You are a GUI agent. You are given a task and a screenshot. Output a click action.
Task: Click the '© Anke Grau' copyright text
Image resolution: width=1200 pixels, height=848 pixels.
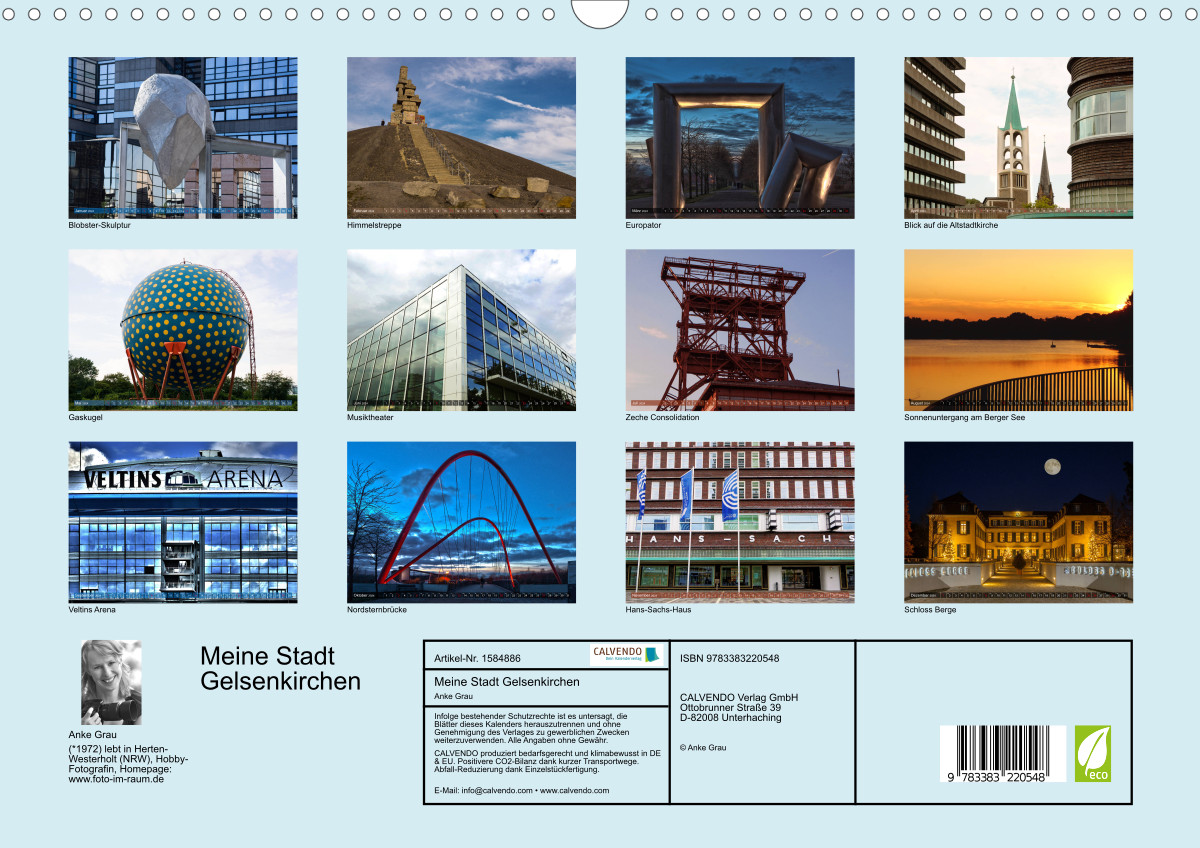(703, 747)
